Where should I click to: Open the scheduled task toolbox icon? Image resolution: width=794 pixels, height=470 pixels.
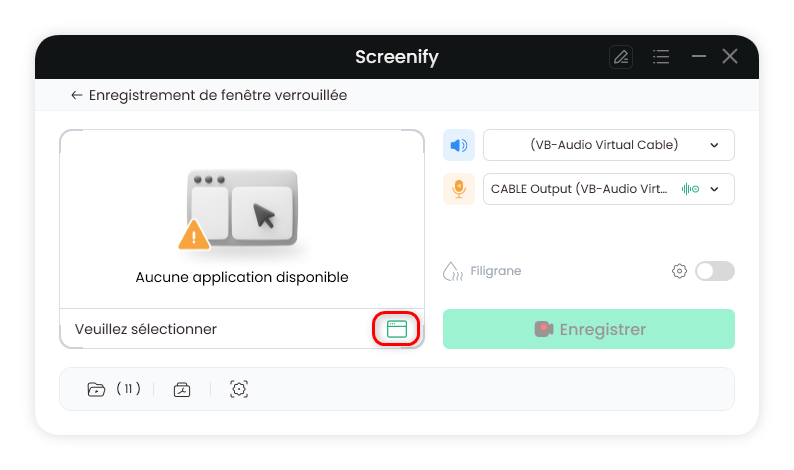coord(182,389)
